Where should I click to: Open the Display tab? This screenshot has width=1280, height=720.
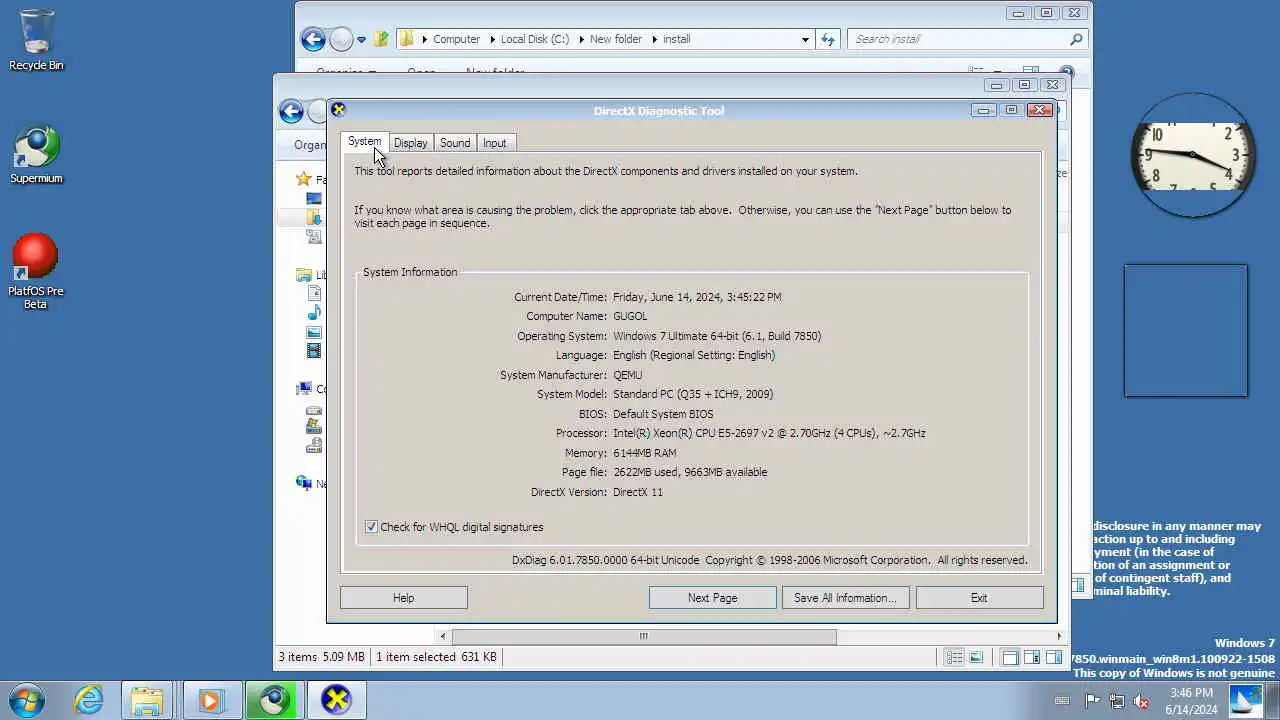410,143
